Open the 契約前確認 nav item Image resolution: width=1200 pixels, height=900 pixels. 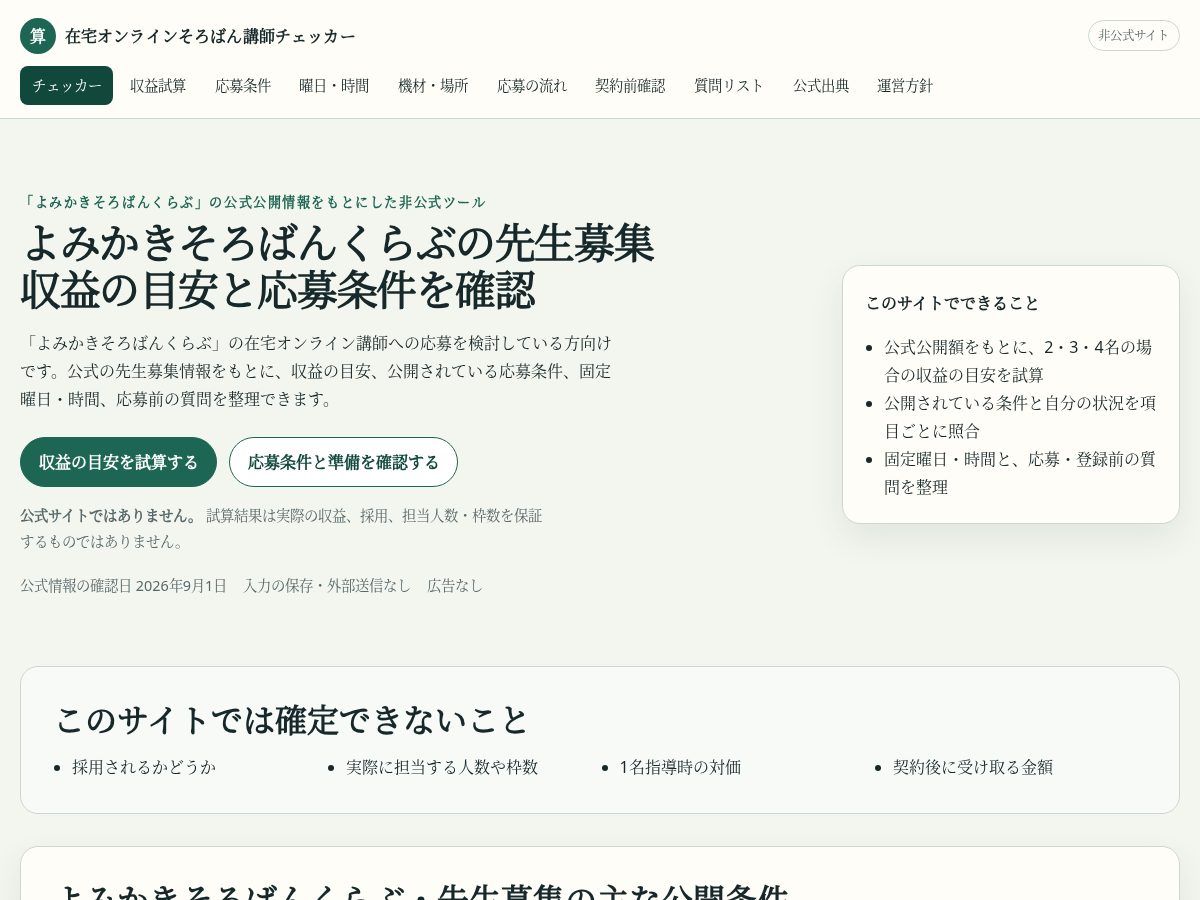pyautogui.click(x=630, y=86)
